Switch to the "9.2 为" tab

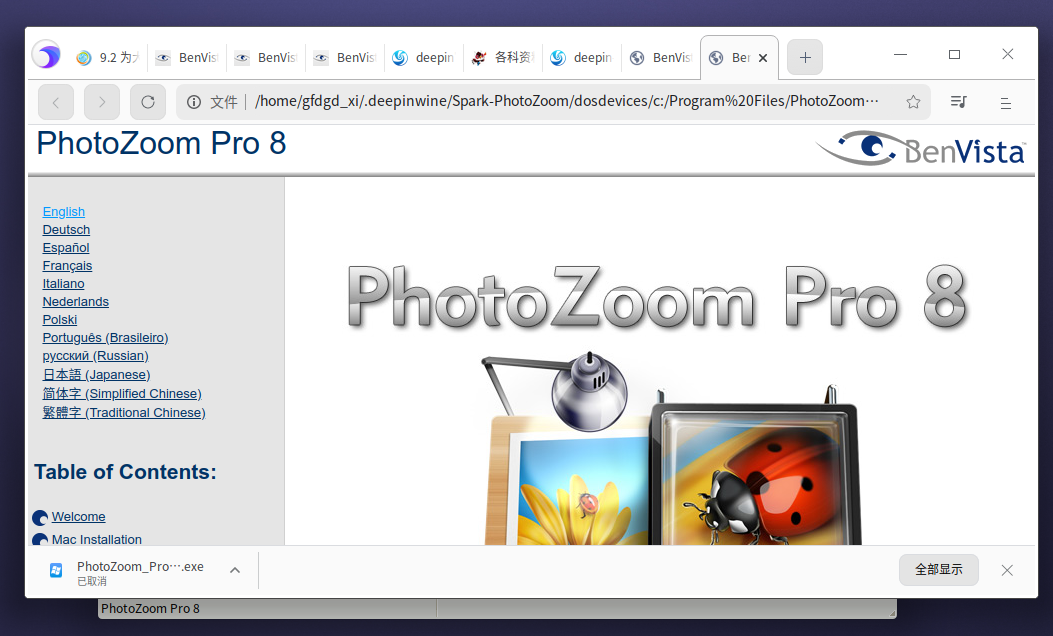click(108, 58)
